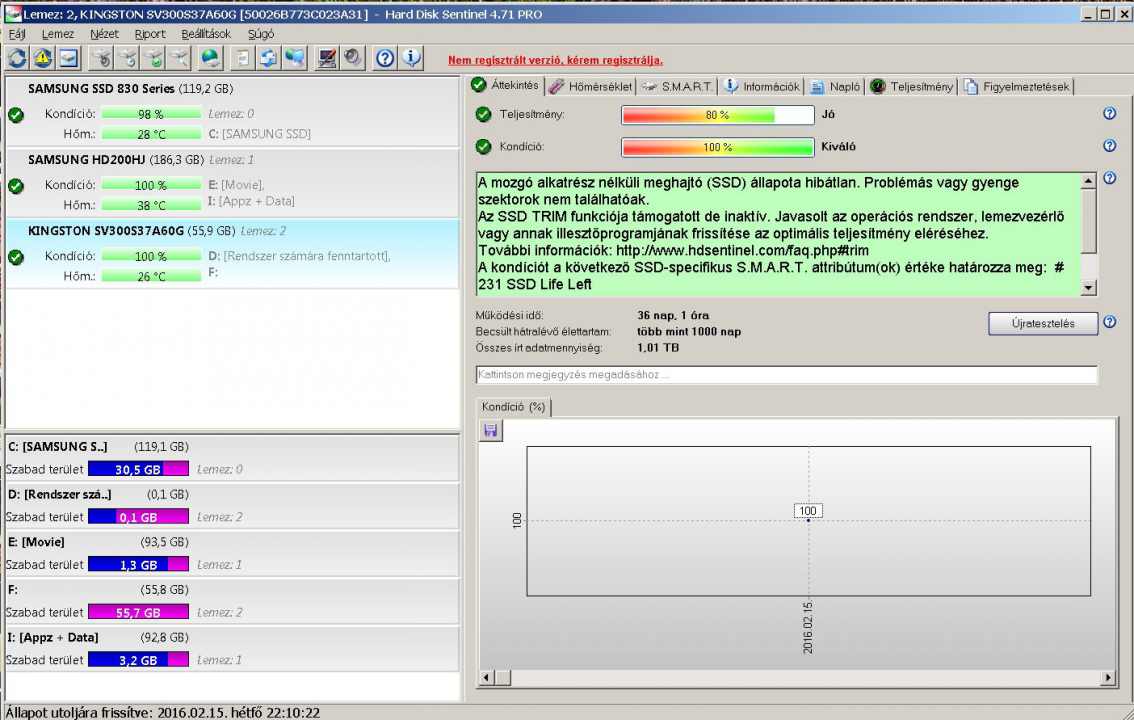Click the Teljesítmény 80 % progress bar
1134x720 pixels.
717,115
